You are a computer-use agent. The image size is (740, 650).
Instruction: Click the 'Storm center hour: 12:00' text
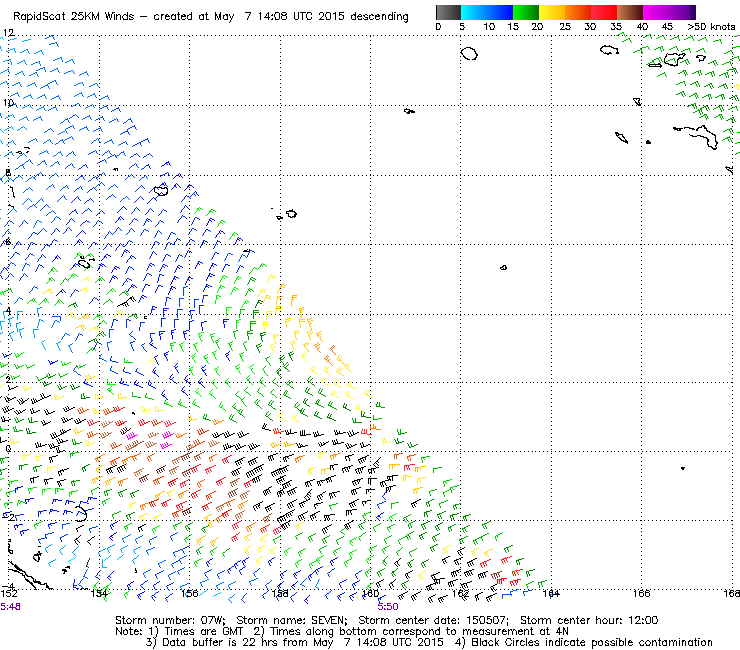589,620
